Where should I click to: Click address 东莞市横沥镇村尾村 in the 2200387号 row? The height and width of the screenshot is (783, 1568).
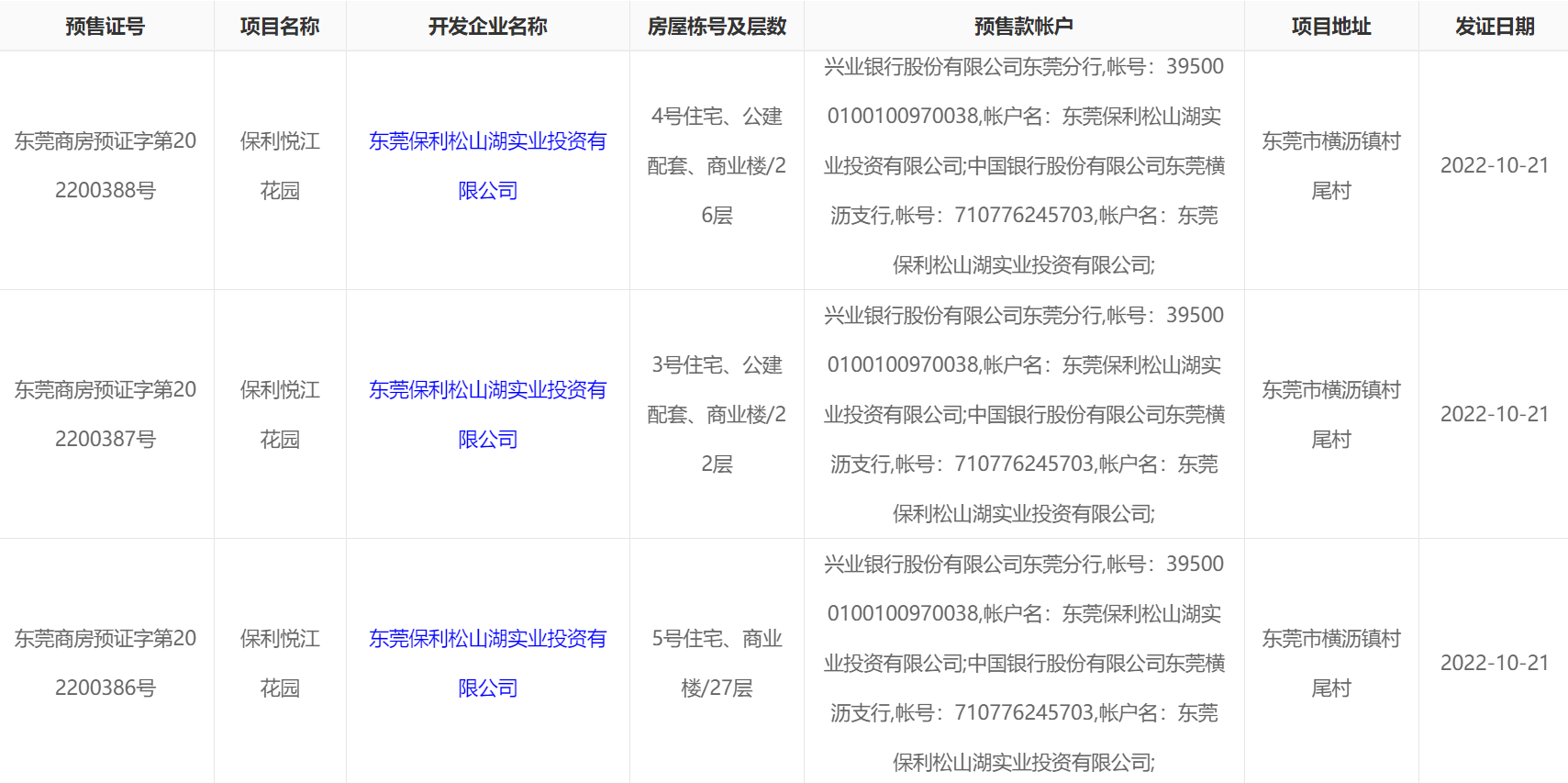[1331, 415]
